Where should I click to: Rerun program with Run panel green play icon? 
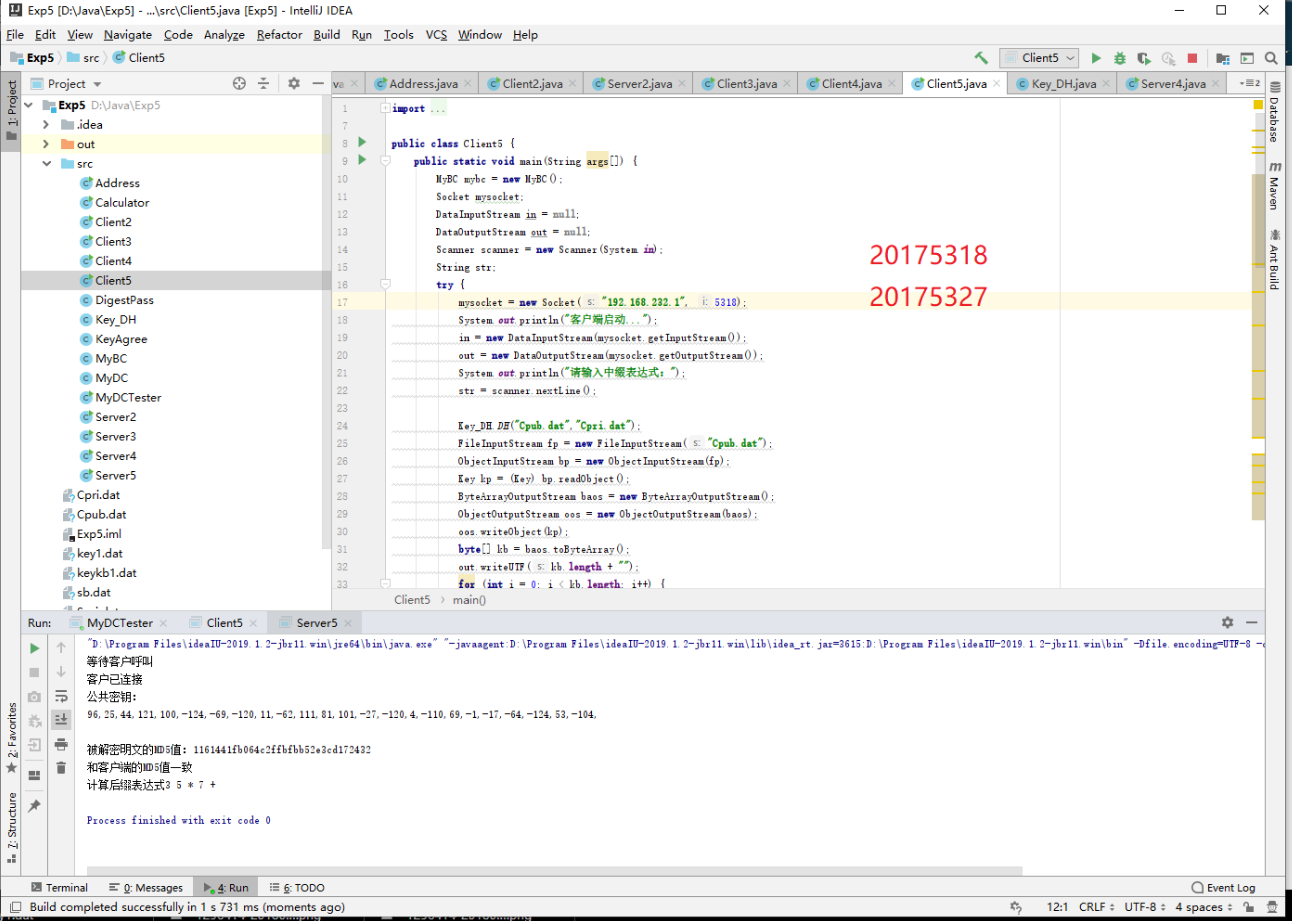pos(34,648)
